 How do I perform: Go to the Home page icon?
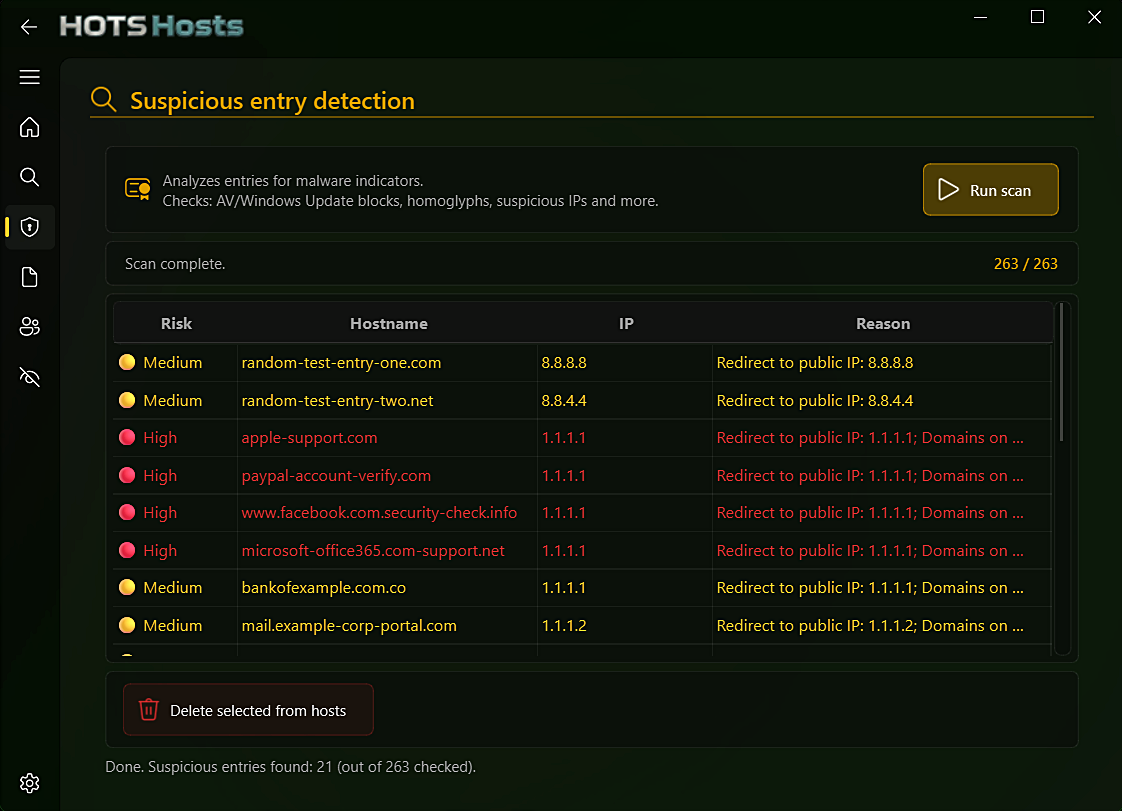coord(29,127)
